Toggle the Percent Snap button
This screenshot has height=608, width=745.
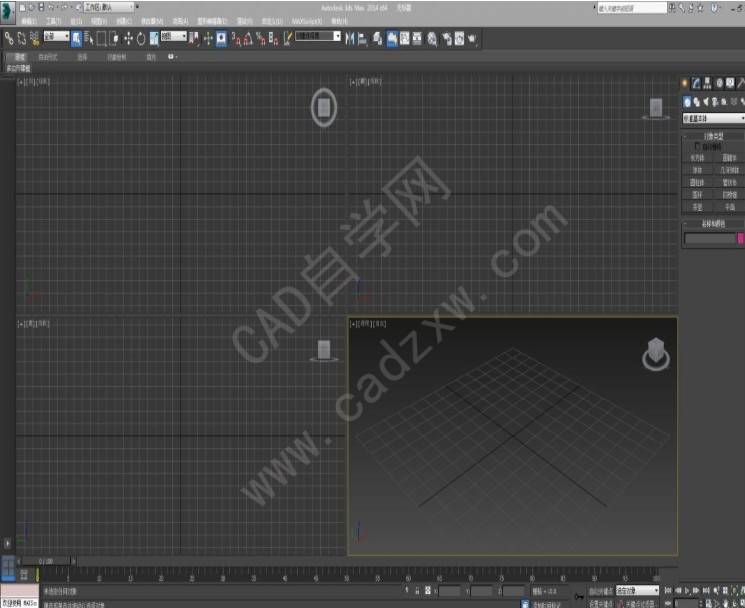pos(261,39)
